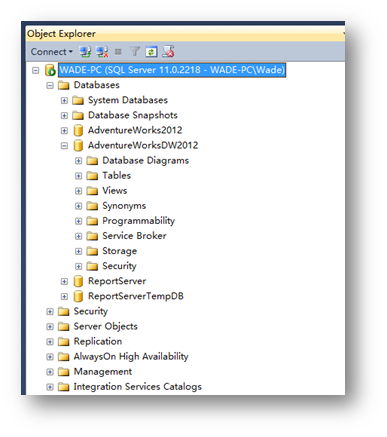Expand System Databases node
This screenshot has height=437, width=387.
[64, 100]
